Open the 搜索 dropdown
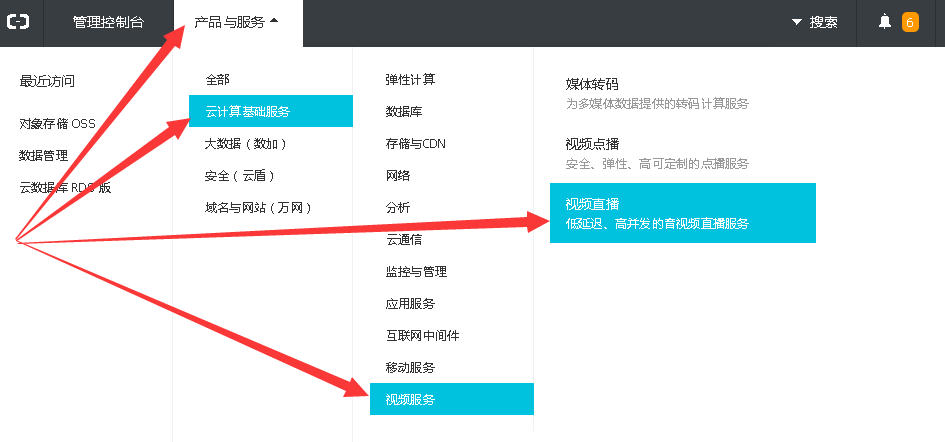The height and width of the screenshot is (442, 945). click(815, 22)
